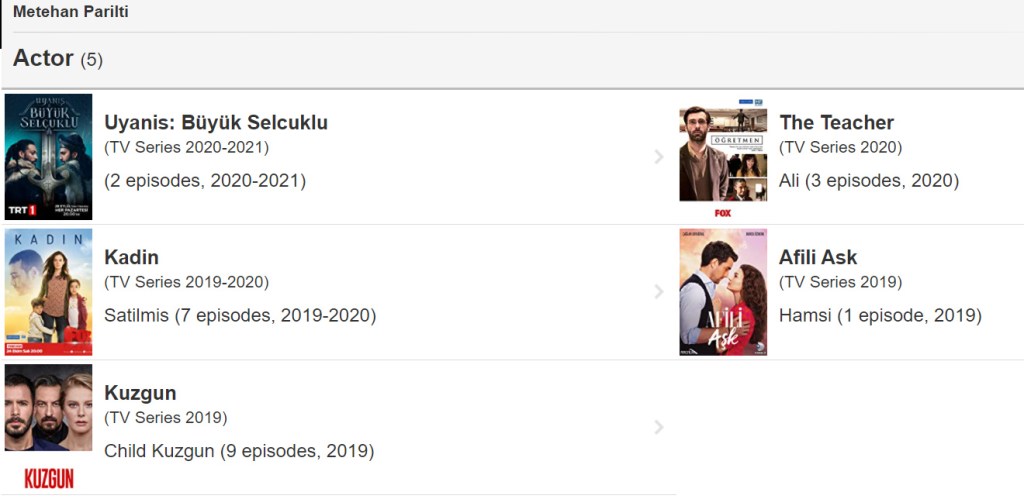Open the Uyanis: Büyük Selcuklu title link

pos(216,123)
